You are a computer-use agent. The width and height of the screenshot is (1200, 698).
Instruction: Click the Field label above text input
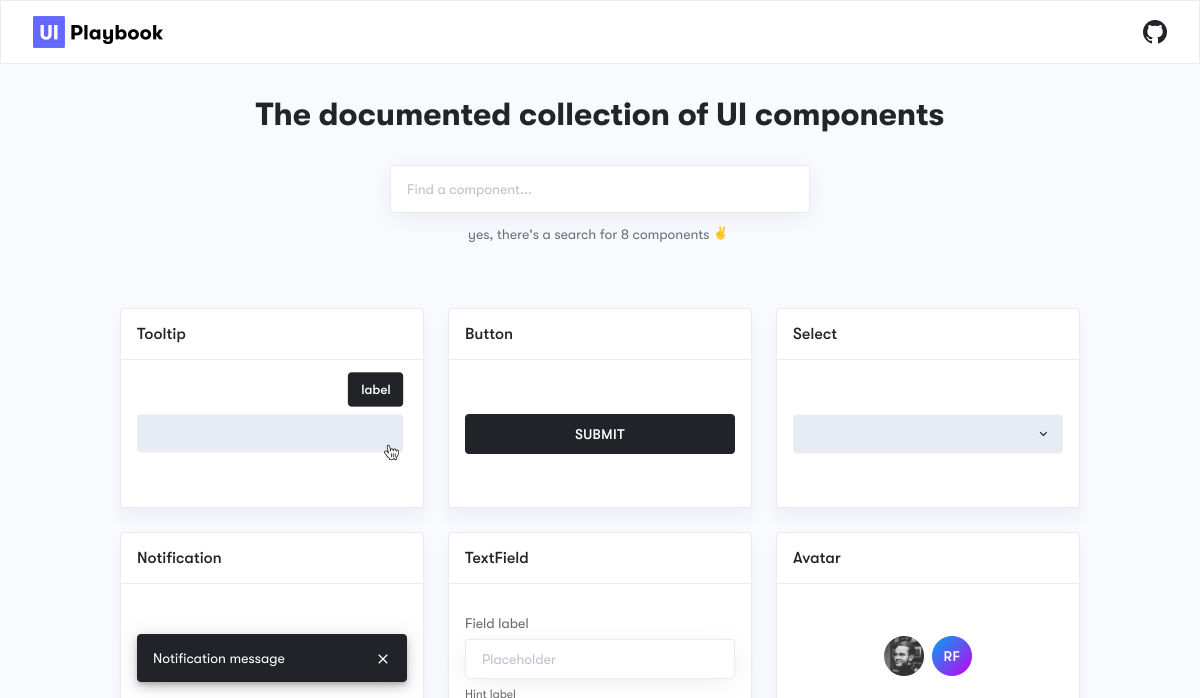pos(496,624)
